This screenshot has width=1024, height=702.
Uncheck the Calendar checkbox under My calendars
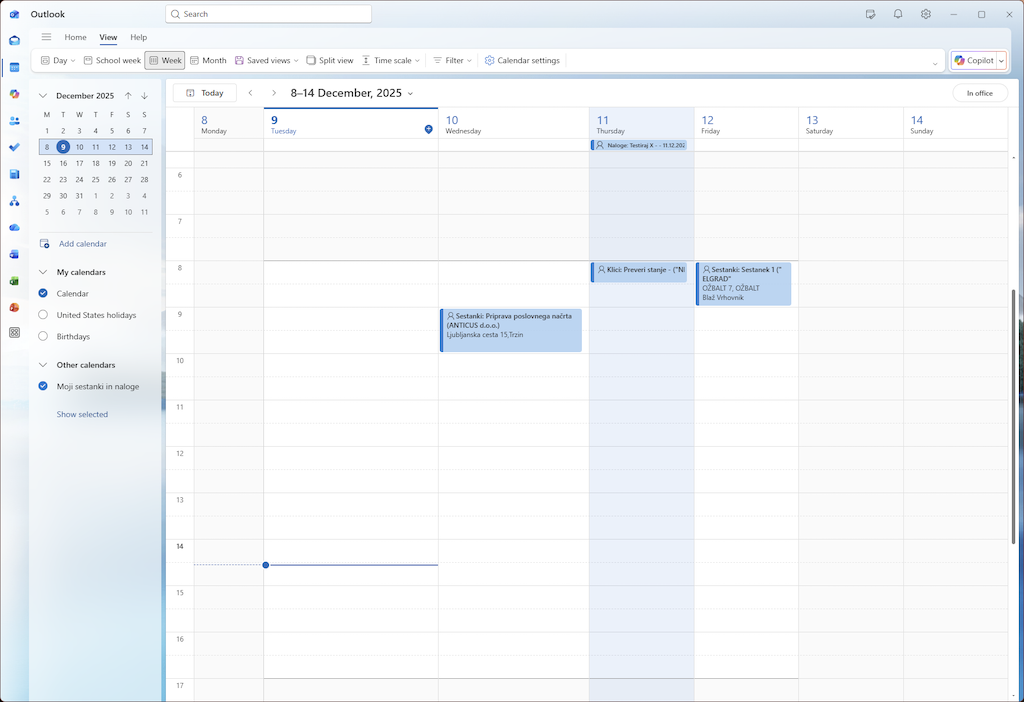click(x=43, y=293)
